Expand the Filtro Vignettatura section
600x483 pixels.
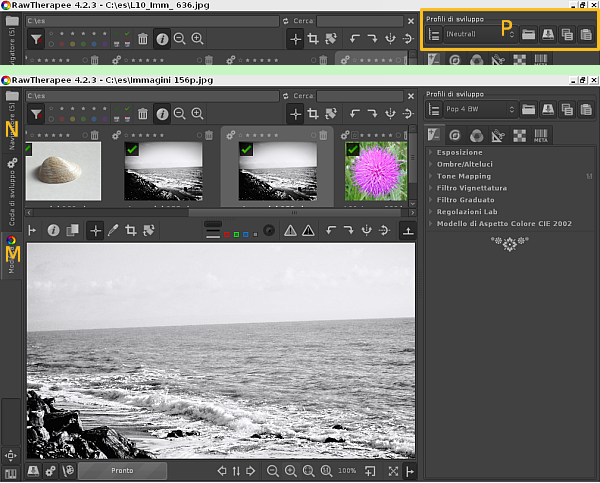click(470, 188)
